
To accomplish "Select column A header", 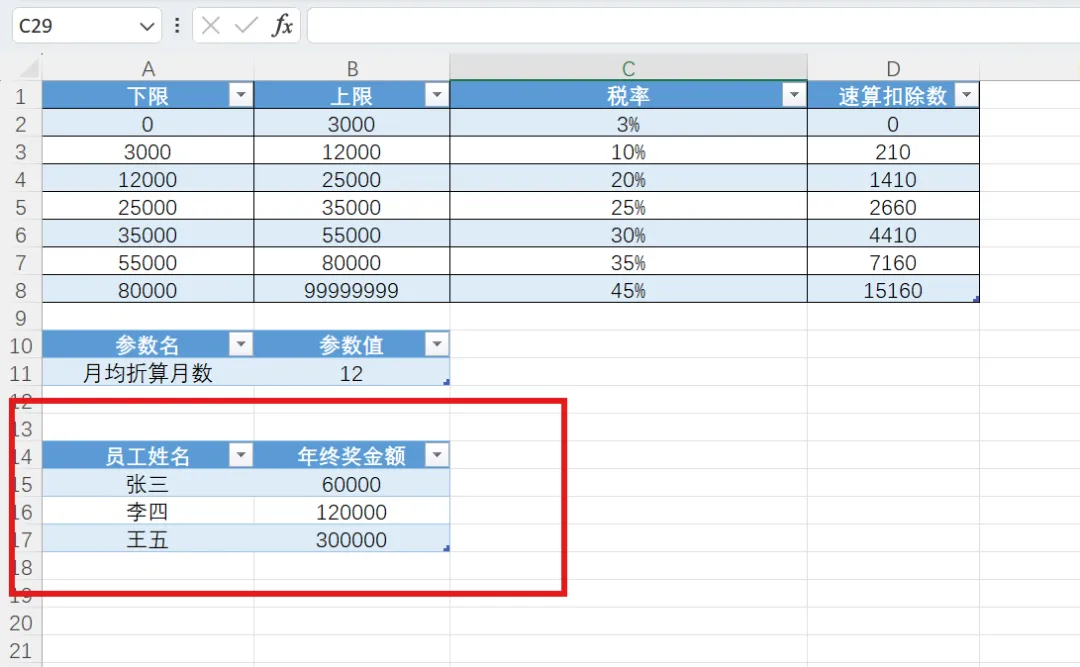I will tap(148, 68).
